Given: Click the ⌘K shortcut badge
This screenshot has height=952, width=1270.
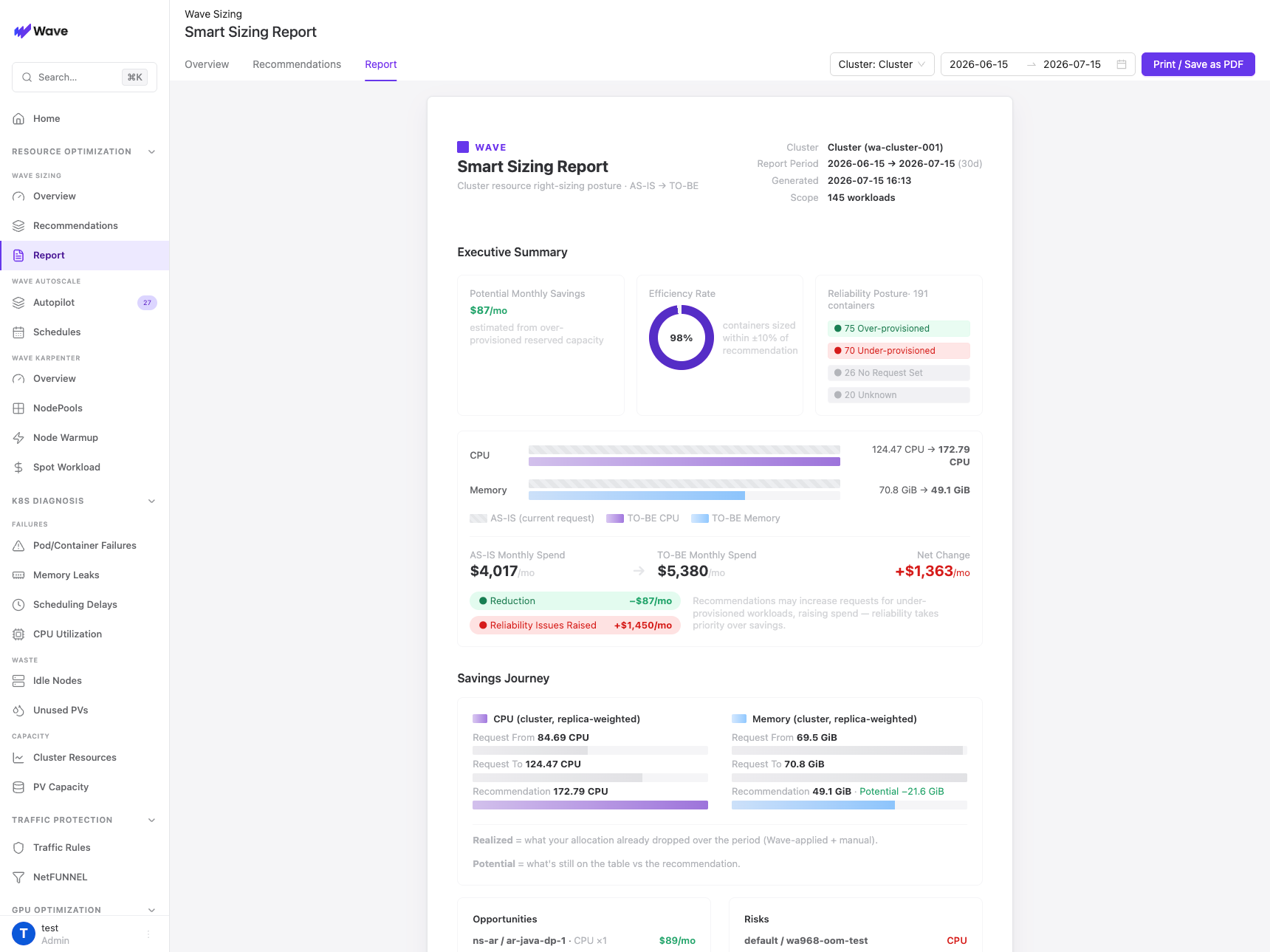Looking at the screenshot, I should pos(135,77).
